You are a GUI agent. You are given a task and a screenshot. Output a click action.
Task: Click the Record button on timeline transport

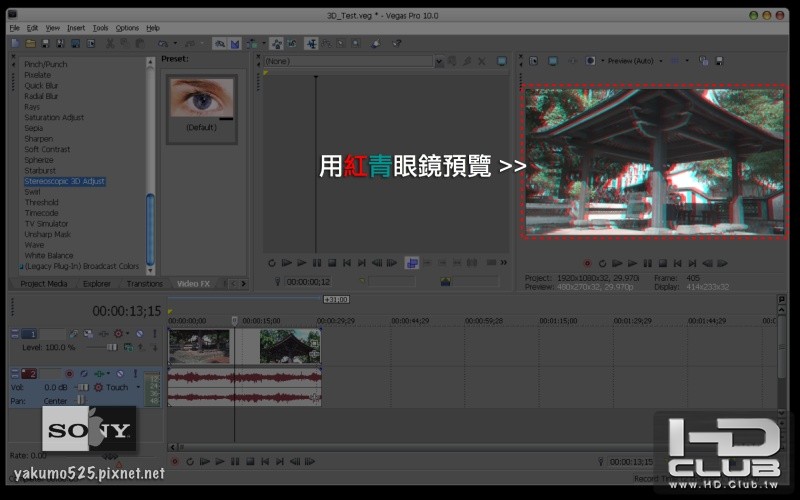tap(174, 461)
